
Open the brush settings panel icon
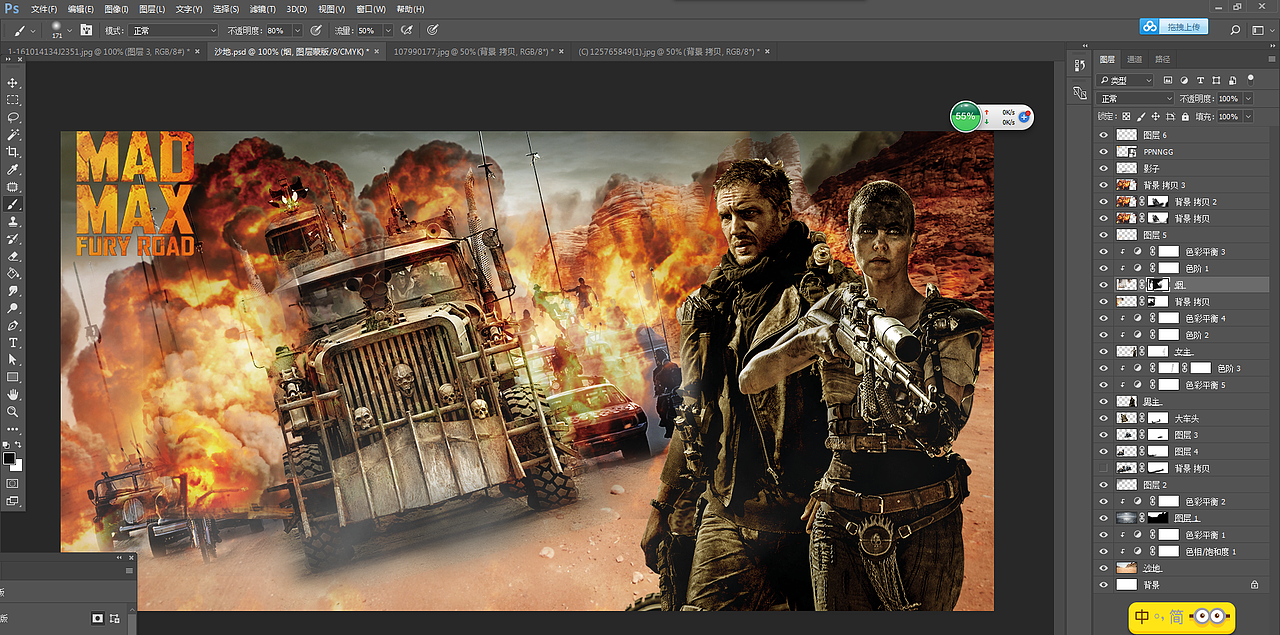coord(87,30)
